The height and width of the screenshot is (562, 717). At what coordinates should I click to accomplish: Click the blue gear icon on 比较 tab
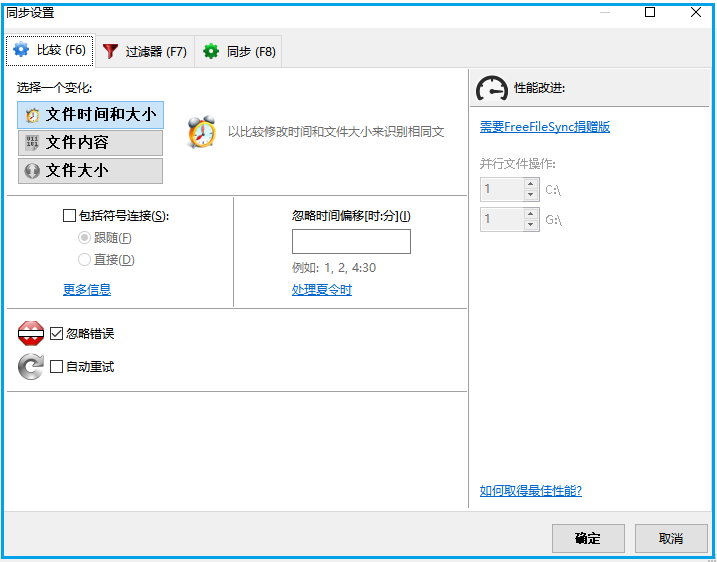coord(21,50)
